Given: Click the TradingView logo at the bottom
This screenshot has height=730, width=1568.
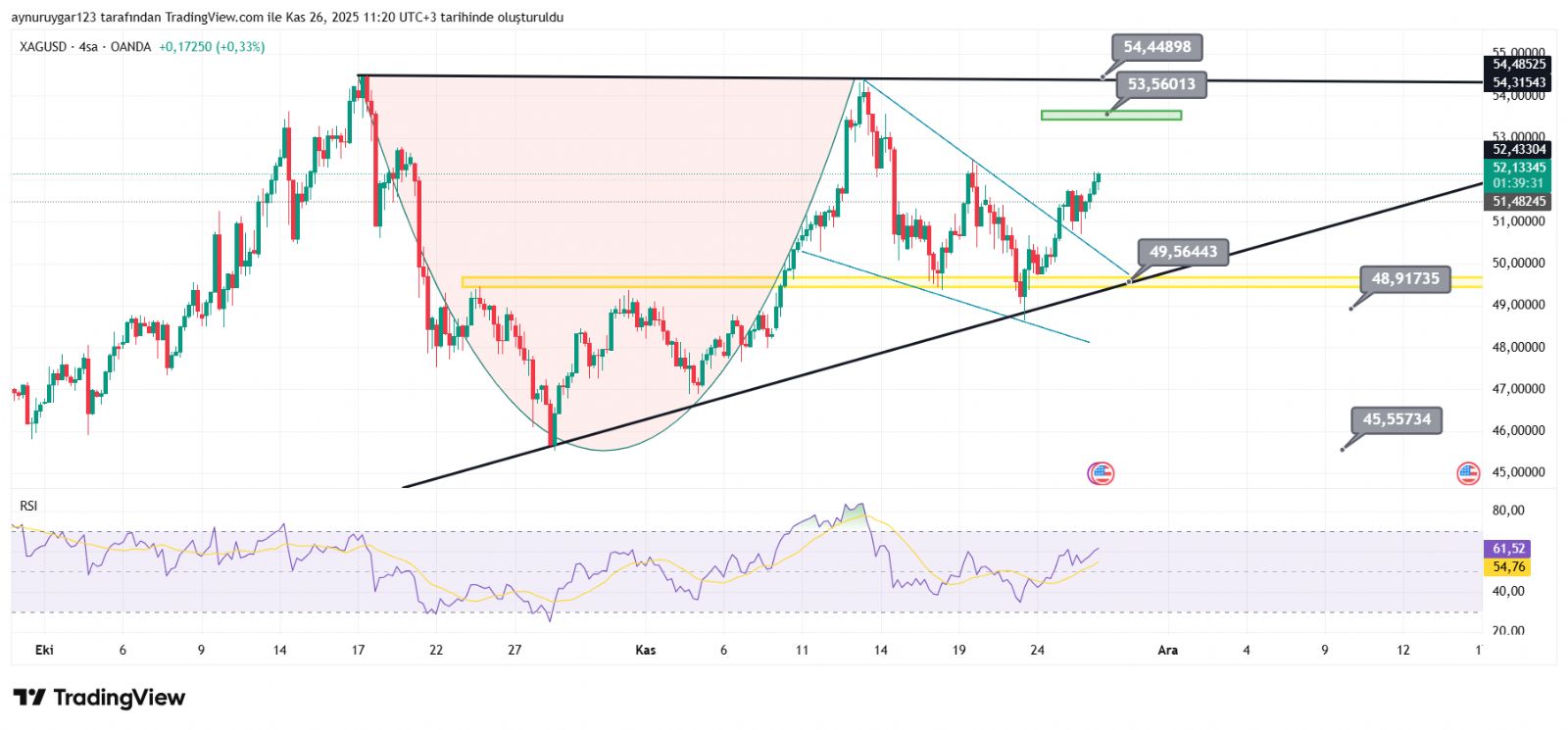Looking at the screenshot, I should click(x=99, y=698).
